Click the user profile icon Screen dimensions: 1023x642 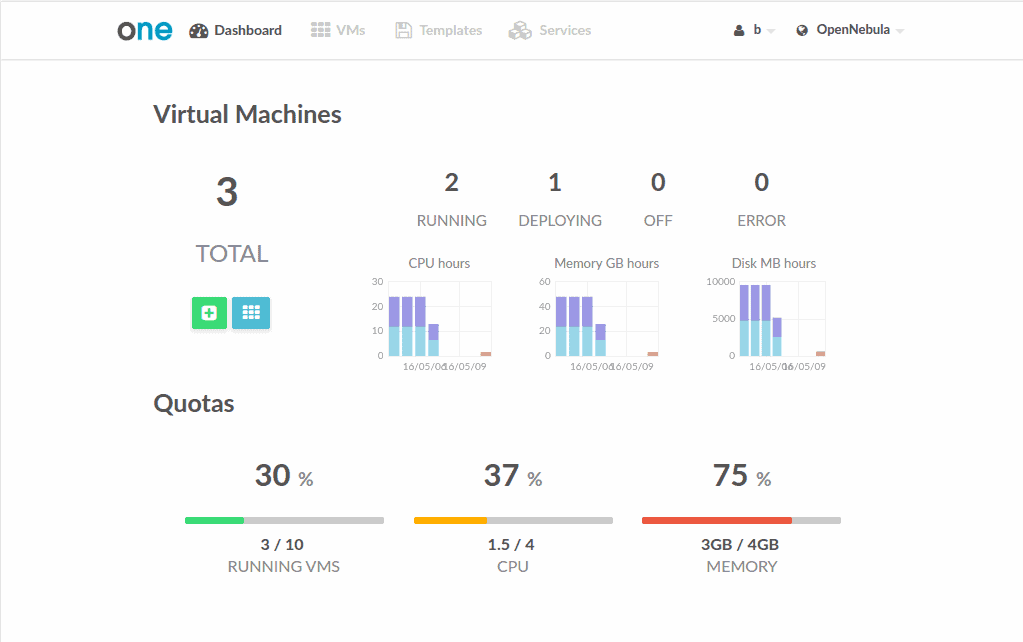click(x=739, y=31)
